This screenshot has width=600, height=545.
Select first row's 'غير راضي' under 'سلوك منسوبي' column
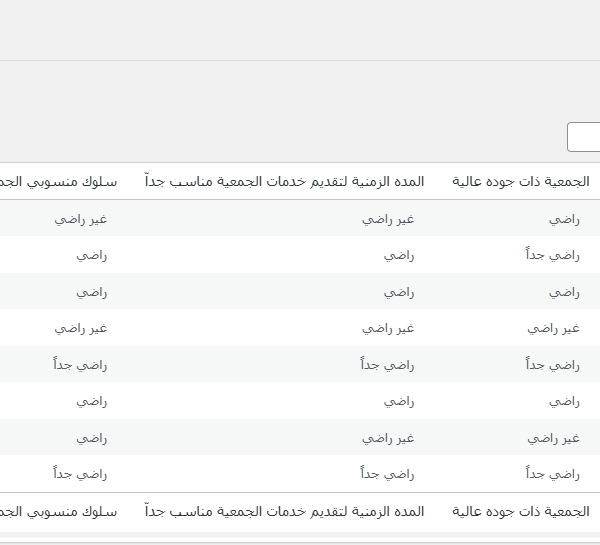point(81,220)
